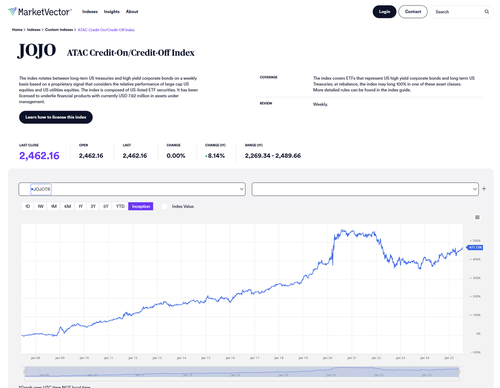This screenshot has width=500, height=388.
Task: Click Custom Indexes breadcrumb link
Action: click(59, 30)
